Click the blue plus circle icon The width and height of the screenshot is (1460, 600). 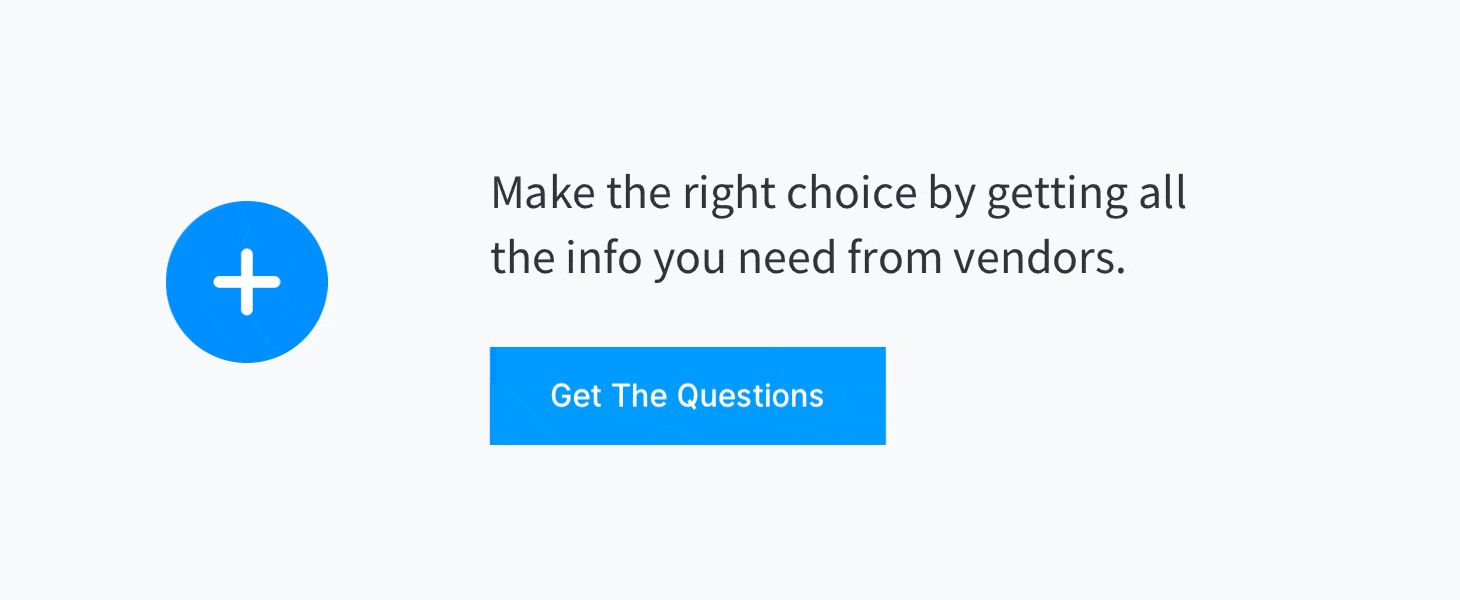pos(247,282)
